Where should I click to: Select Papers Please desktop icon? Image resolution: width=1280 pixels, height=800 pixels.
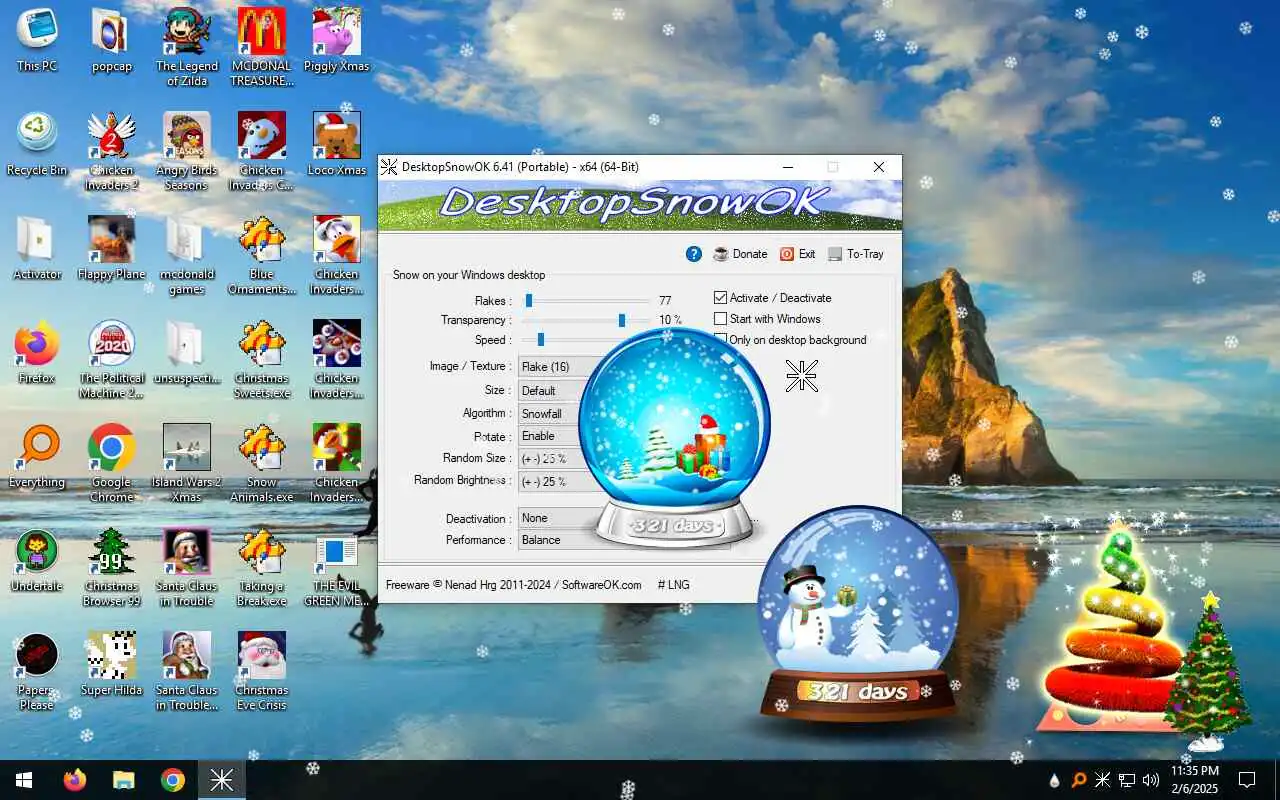pos(37,672)
